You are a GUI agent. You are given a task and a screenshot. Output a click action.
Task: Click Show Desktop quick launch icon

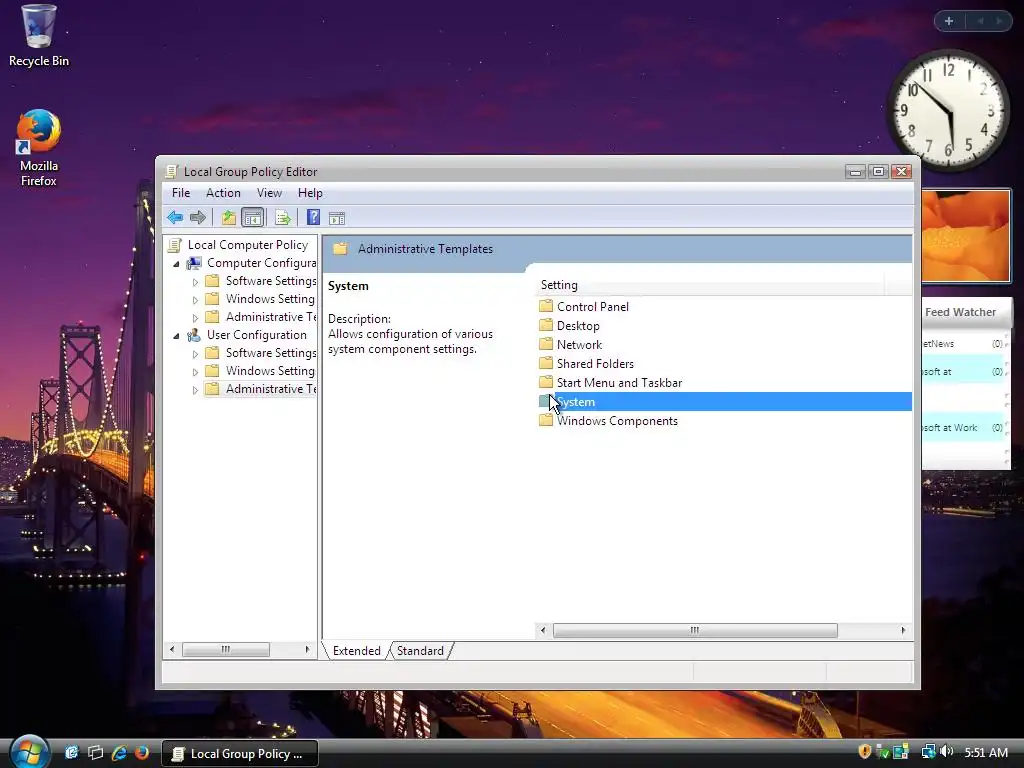click(x=71, y=752)
